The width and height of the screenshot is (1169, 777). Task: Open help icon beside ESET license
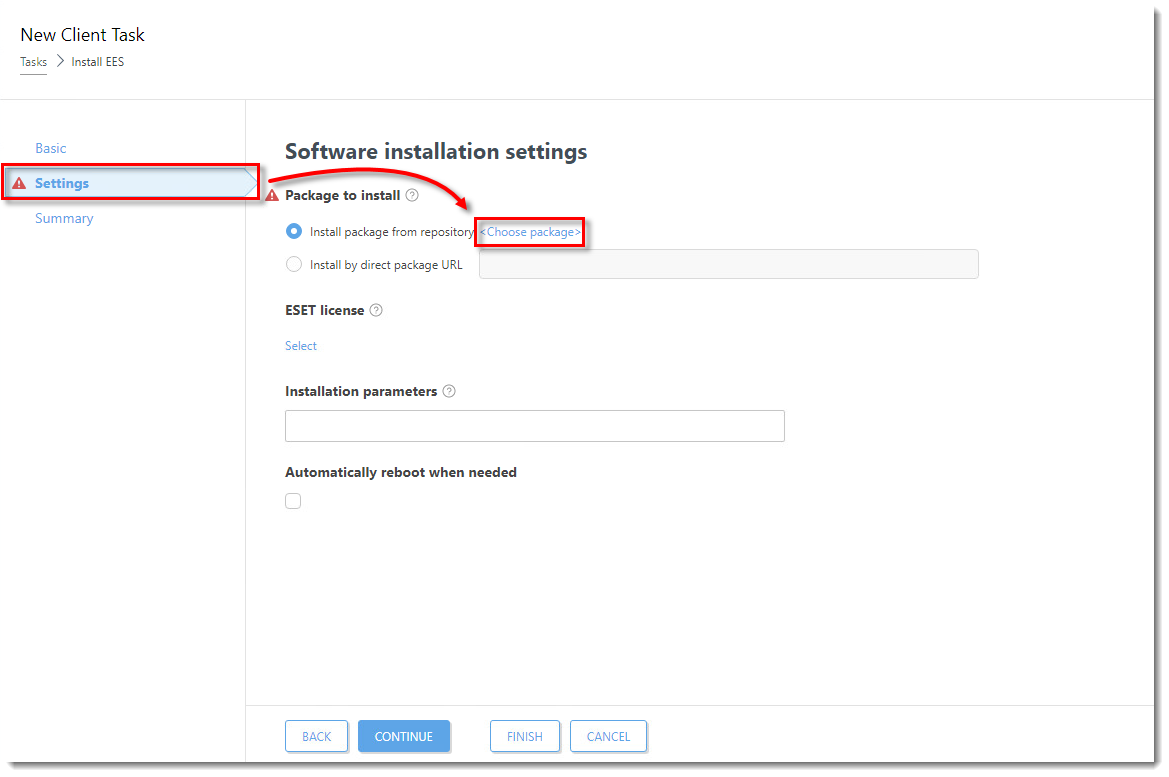[376, 310]
